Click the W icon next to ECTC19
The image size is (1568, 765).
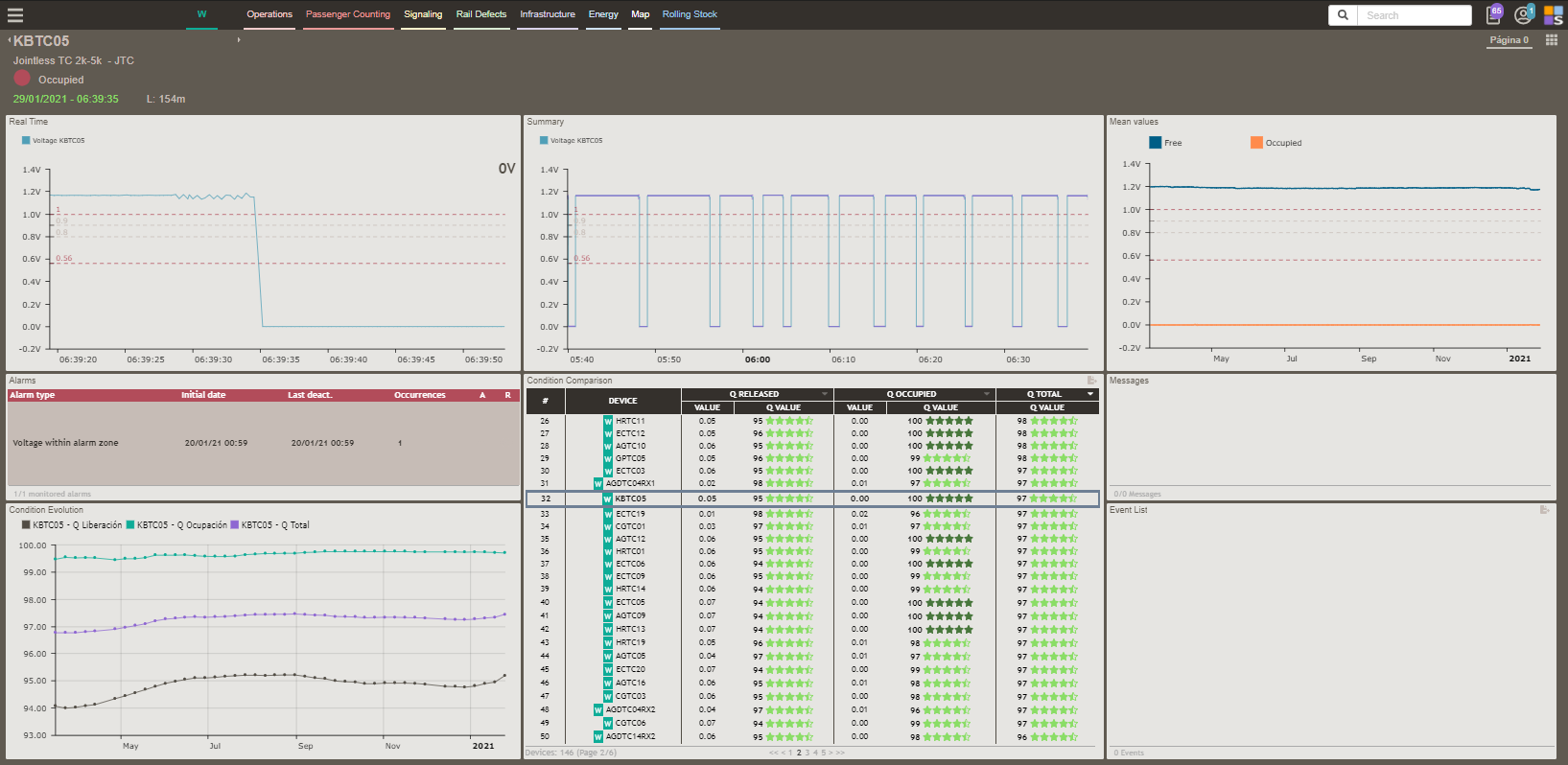[608, 514]
